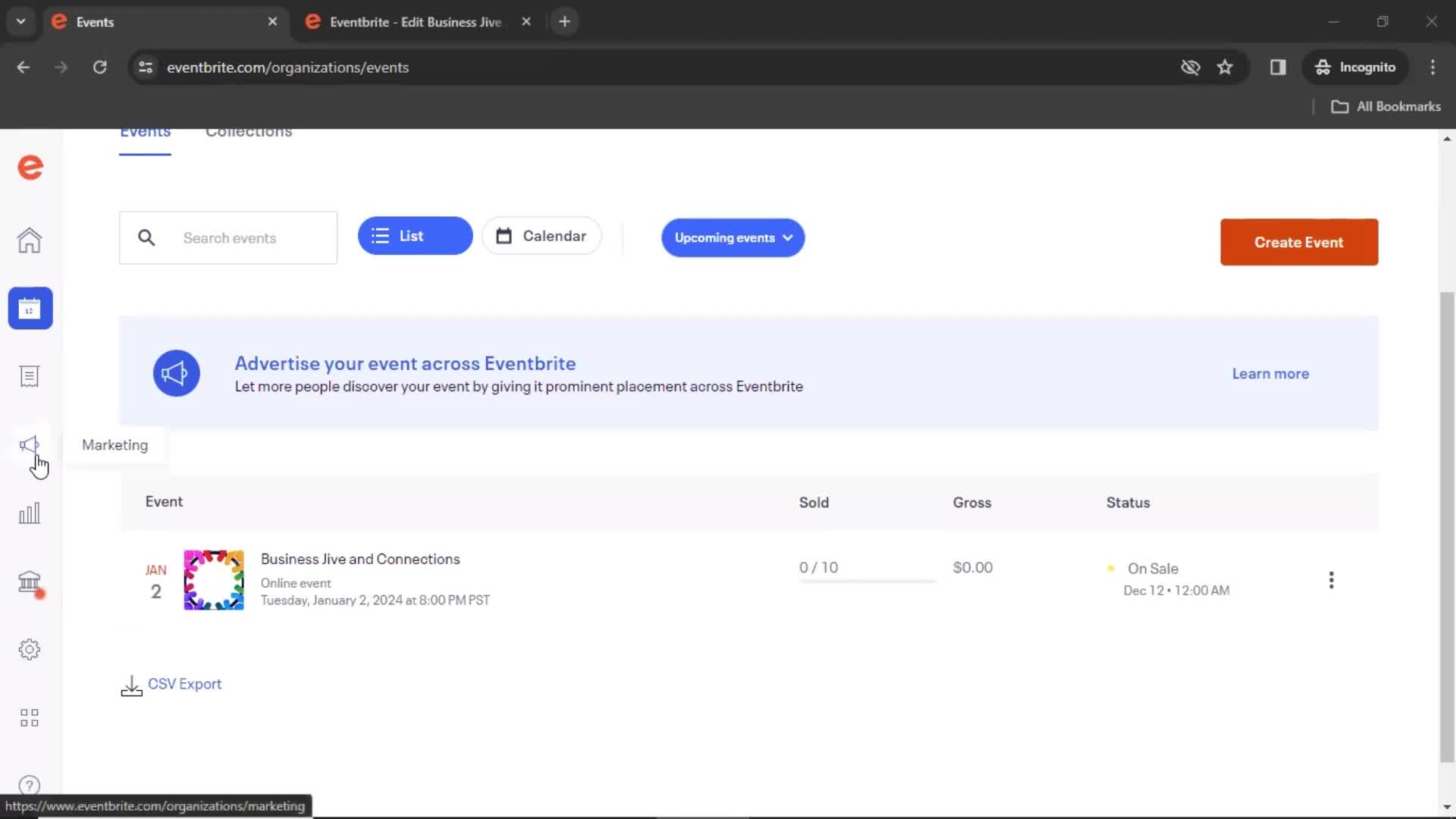The width and height of the screenshot is (1456, 819).
Task: Switch to the Calendar view toggle
Action: [x=541, y=236]
